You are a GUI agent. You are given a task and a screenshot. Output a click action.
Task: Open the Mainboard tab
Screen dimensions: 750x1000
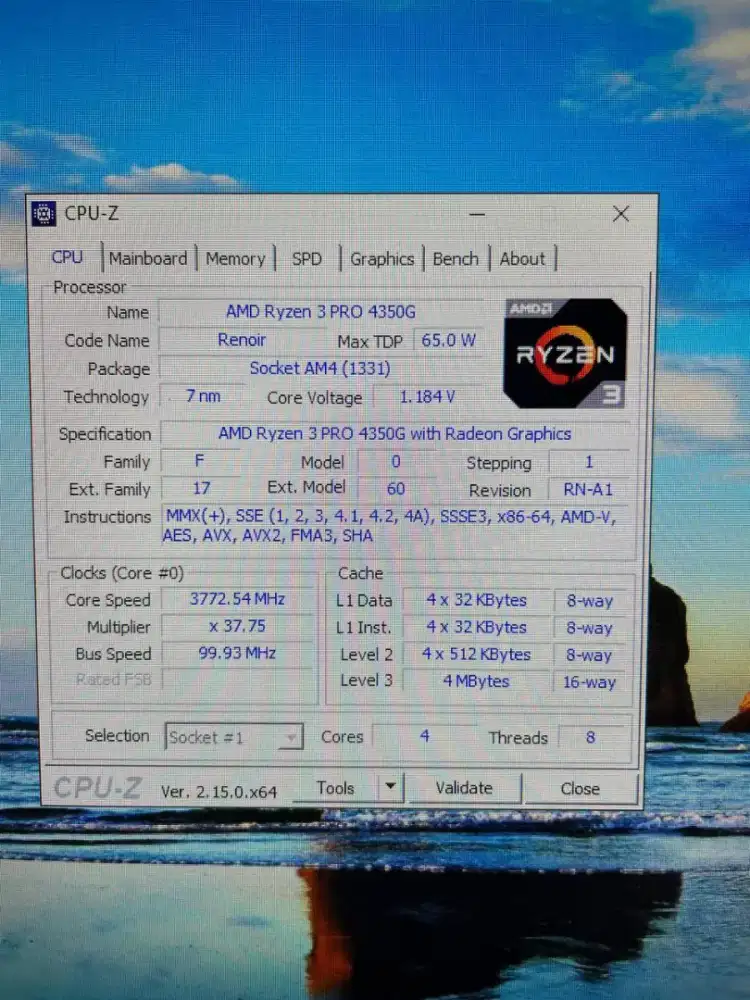148,258
